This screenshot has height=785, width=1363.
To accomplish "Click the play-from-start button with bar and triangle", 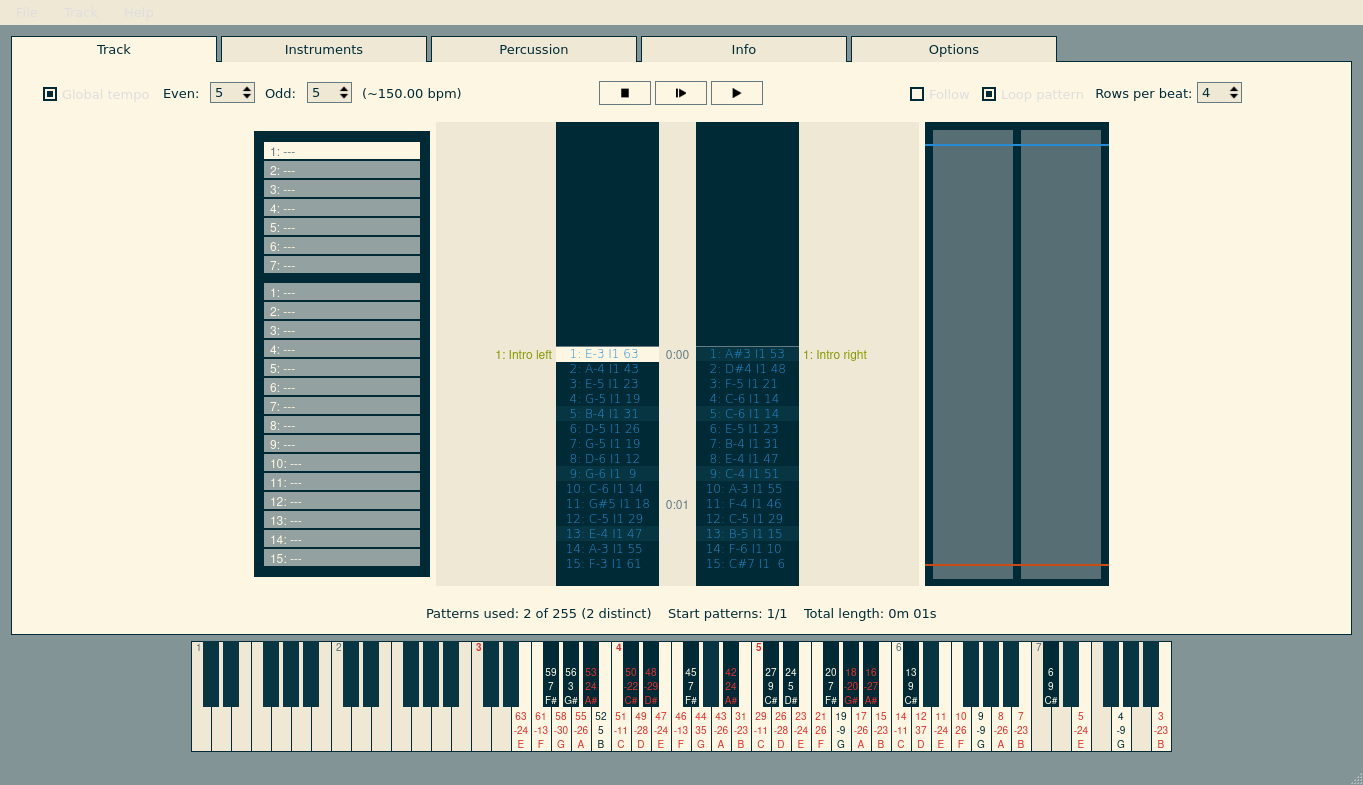I will (x=681, y=93).
